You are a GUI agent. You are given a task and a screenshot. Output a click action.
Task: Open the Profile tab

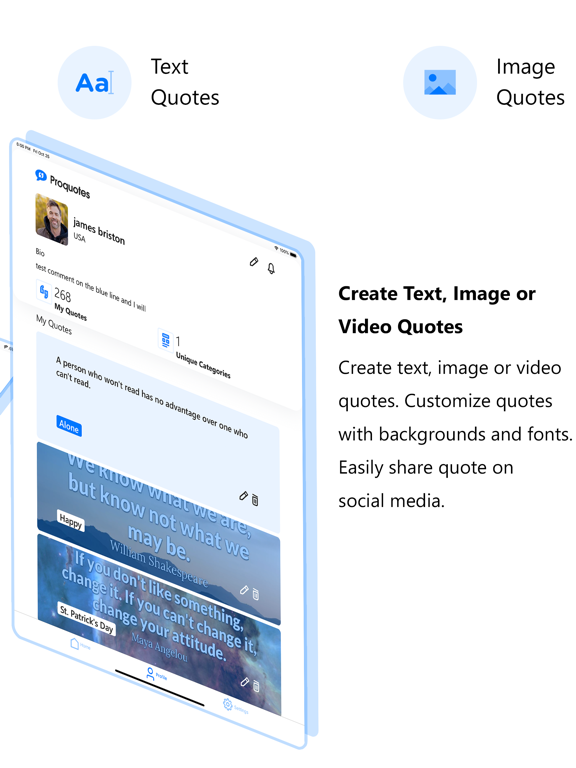click(x=156, y=674)
